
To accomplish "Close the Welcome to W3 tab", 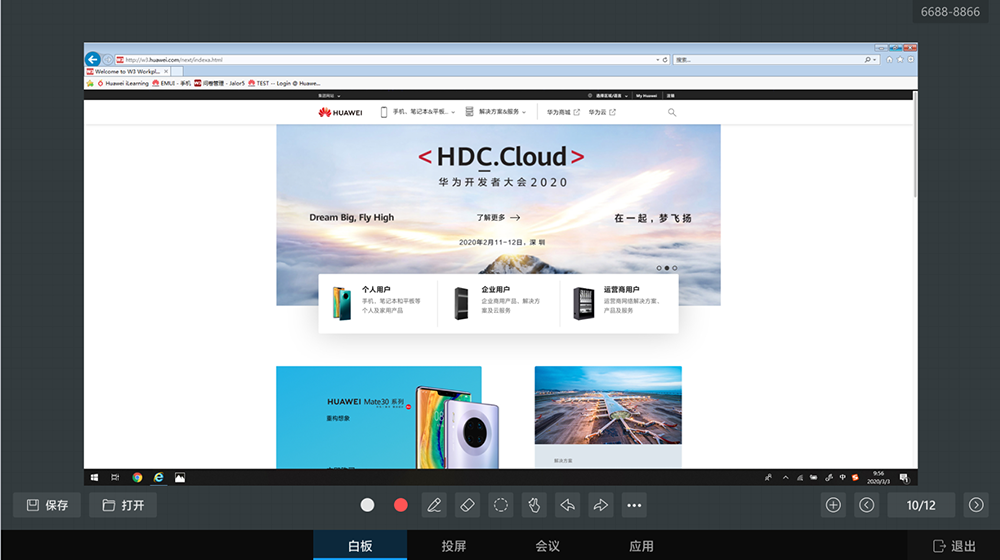I will coord(166,71).
